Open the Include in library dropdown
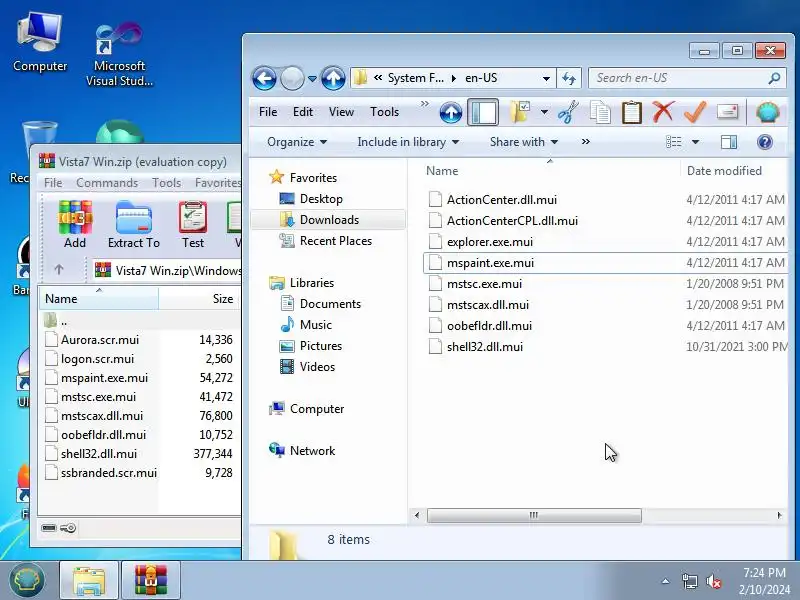This screenshot has width=800, height=600. coord(408,142)
